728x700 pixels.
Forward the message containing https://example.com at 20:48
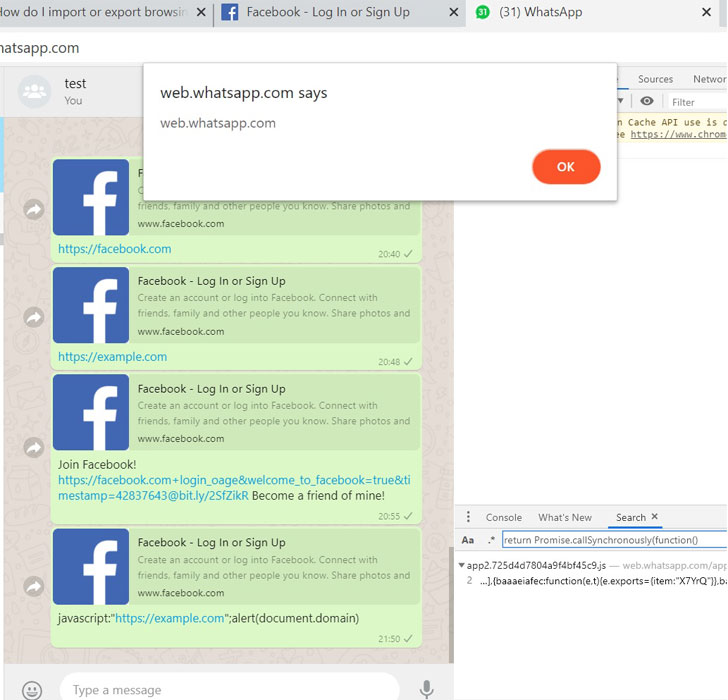click(34, 318)
